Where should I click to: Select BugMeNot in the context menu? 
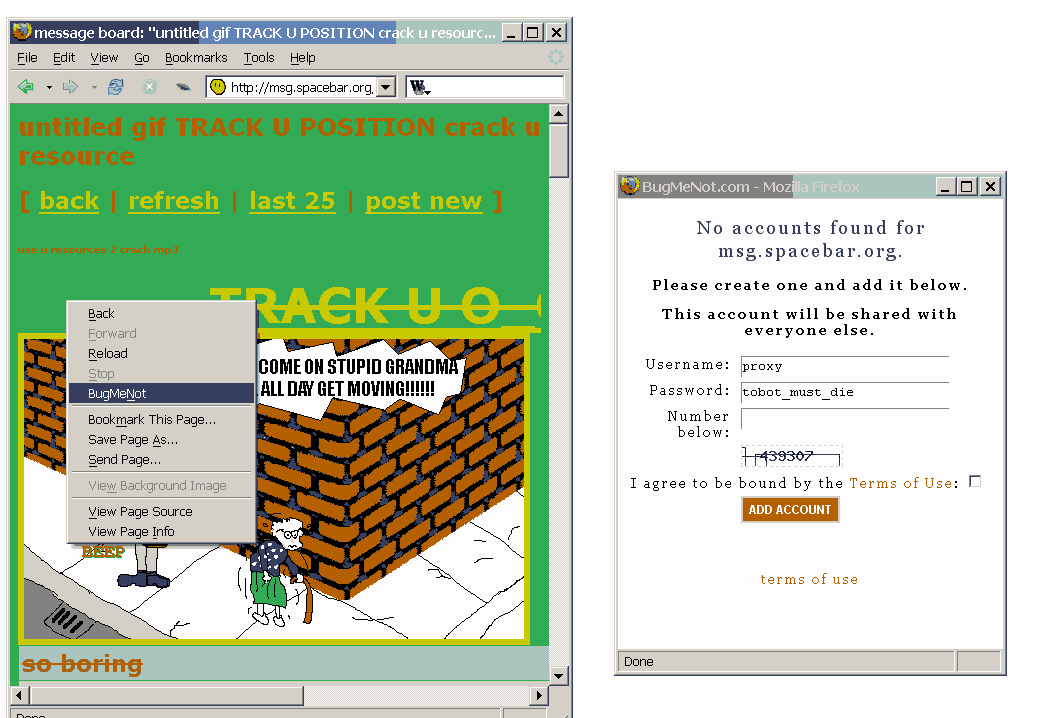point(161,393)
